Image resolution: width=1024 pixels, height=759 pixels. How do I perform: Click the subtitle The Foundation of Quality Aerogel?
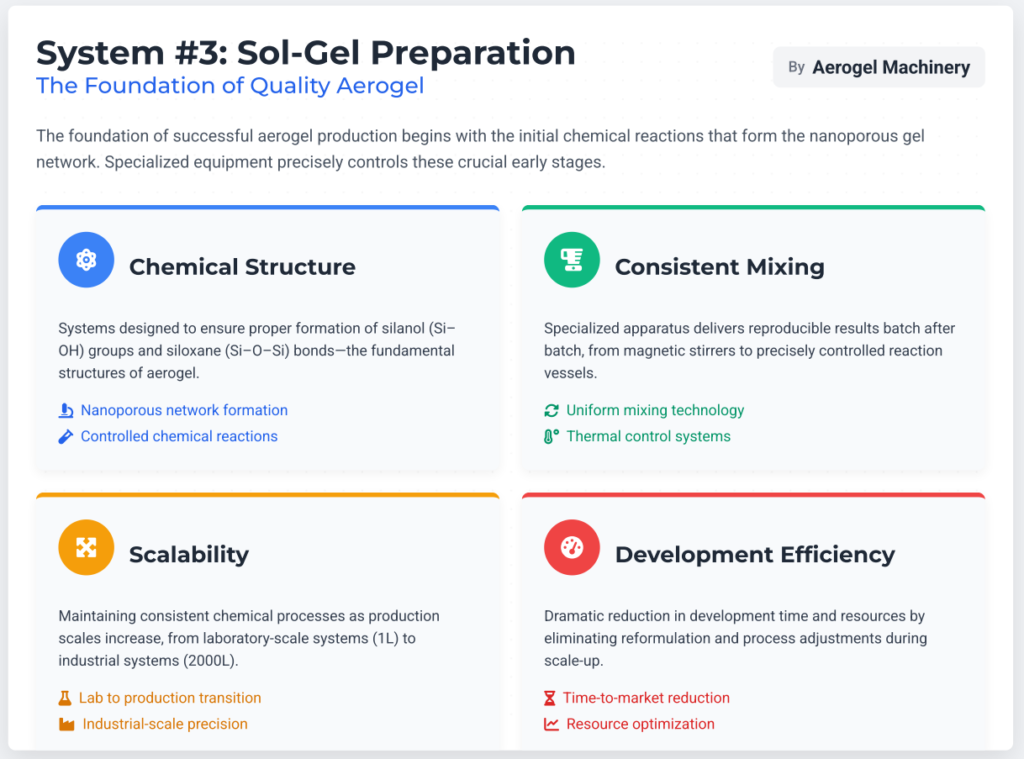230,86
